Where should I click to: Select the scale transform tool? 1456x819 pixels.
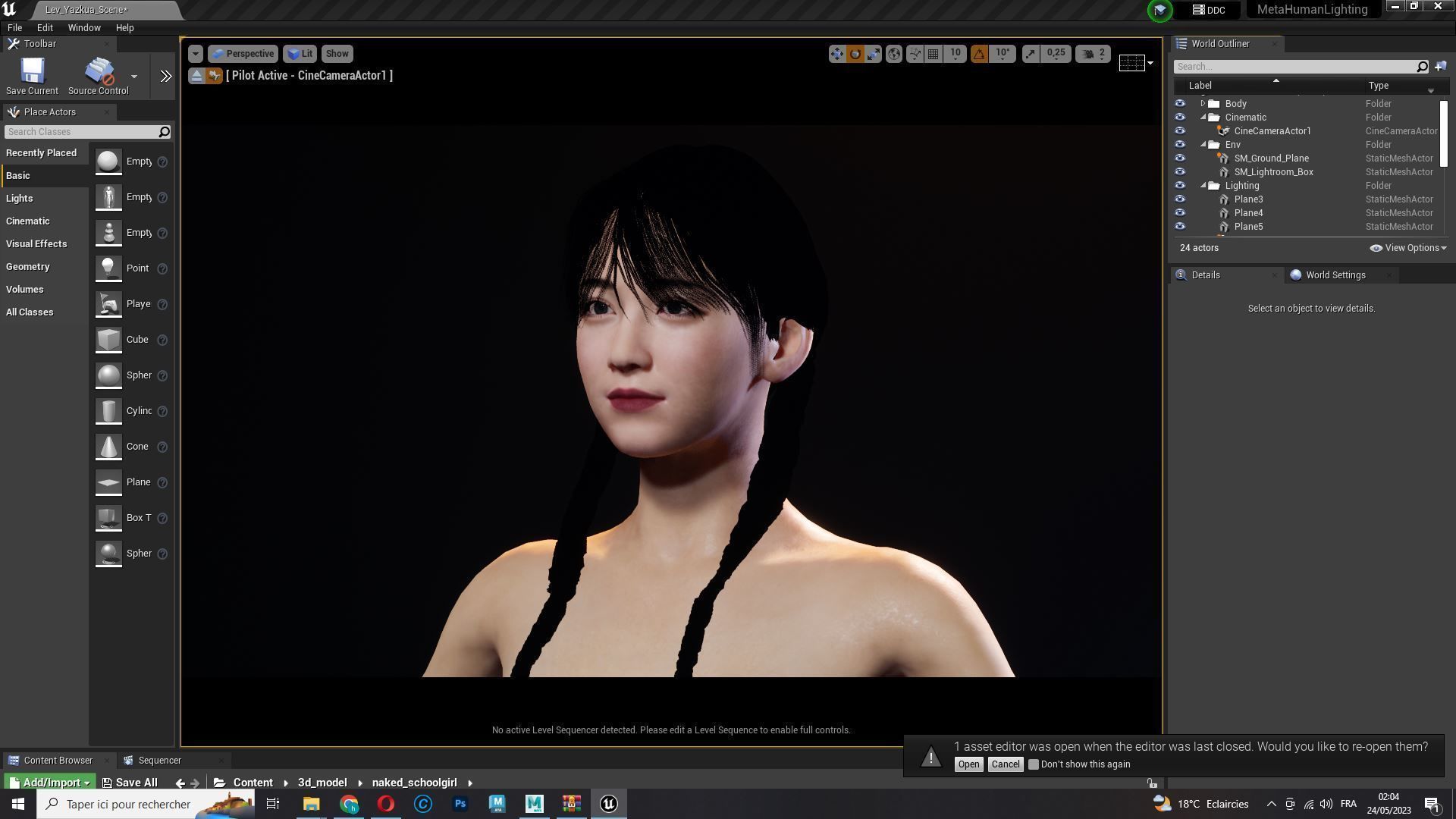point(874,54)
